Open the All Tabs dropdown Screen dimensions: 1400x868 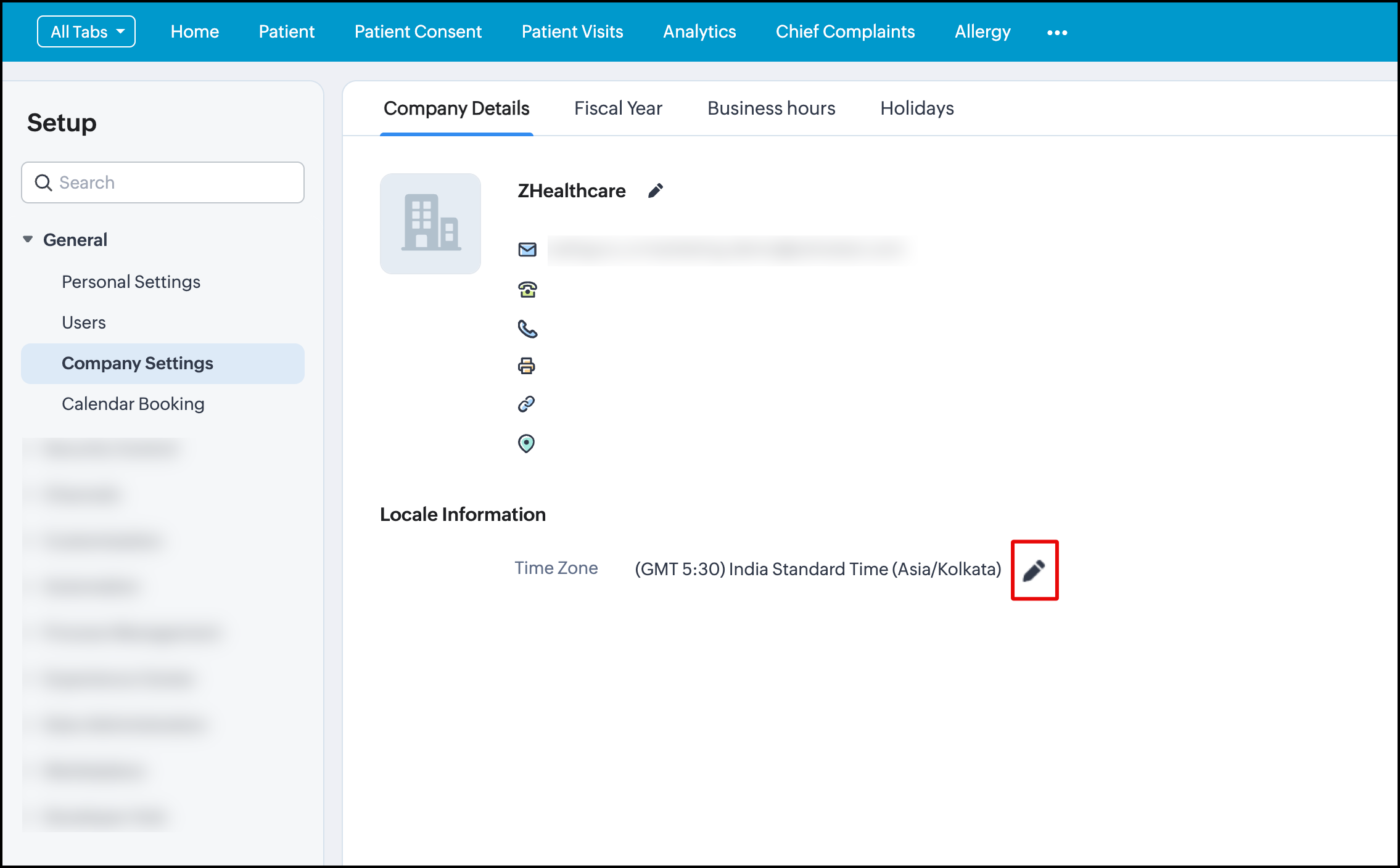[86, 32]
